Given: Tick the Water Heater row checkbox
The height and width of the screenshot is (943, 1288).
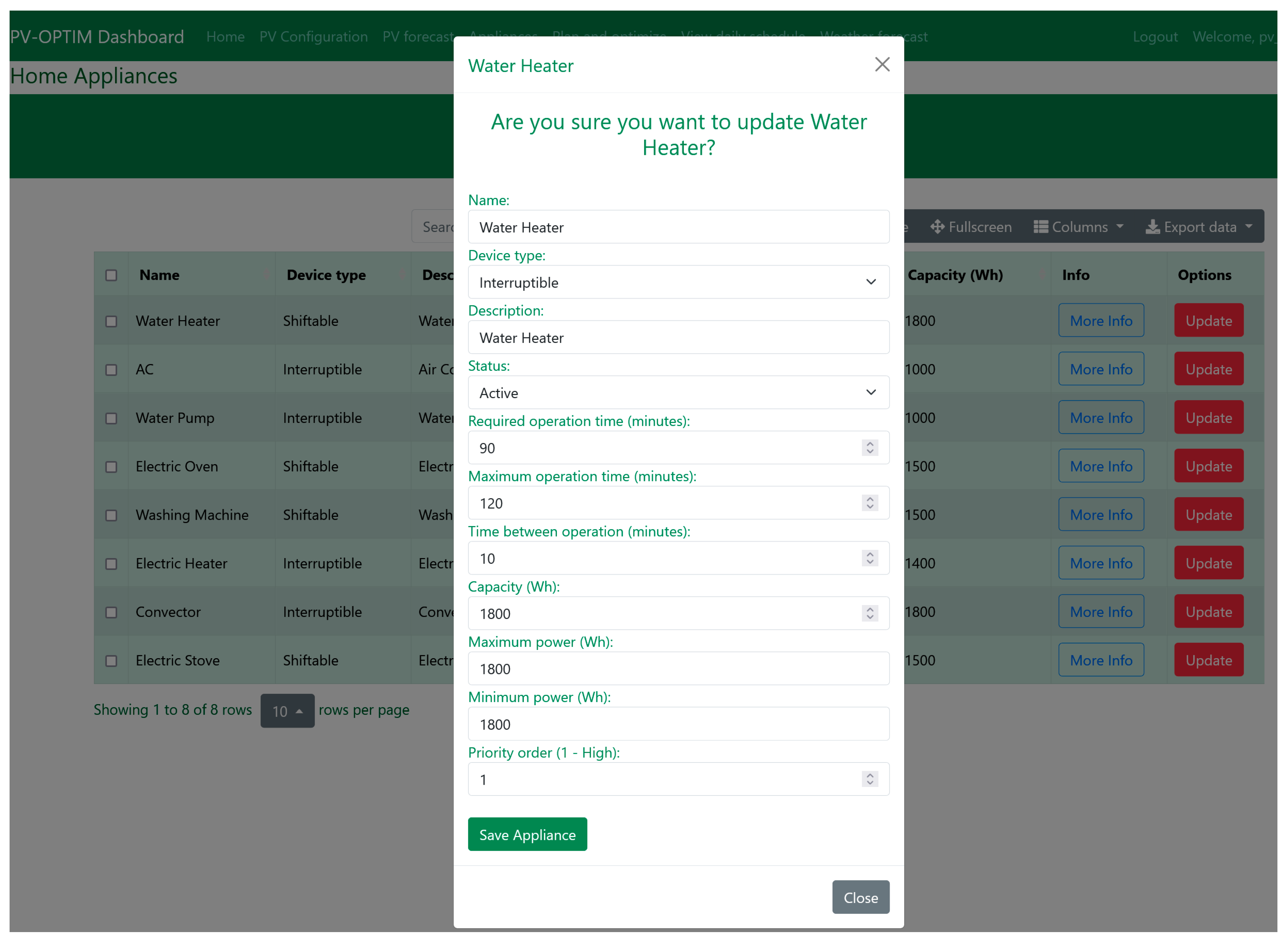Looking at the screenshot, I should [x=111, y=321].
